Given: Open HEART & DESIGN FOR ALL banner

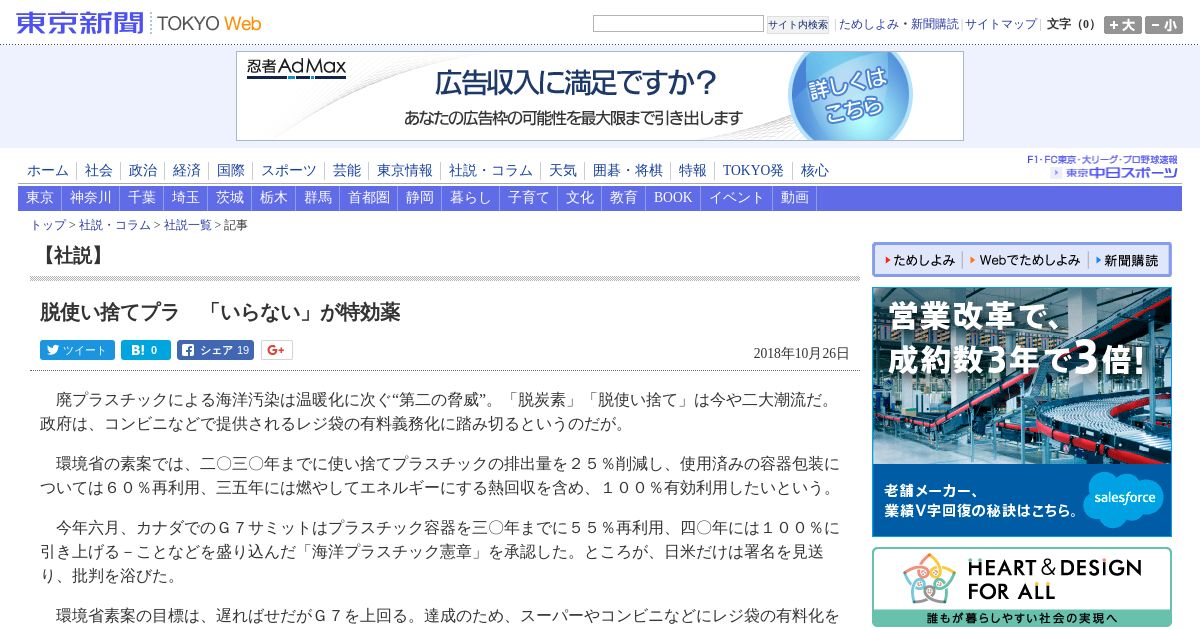Looking at the screenshot, I should [x=1022, y=587].
